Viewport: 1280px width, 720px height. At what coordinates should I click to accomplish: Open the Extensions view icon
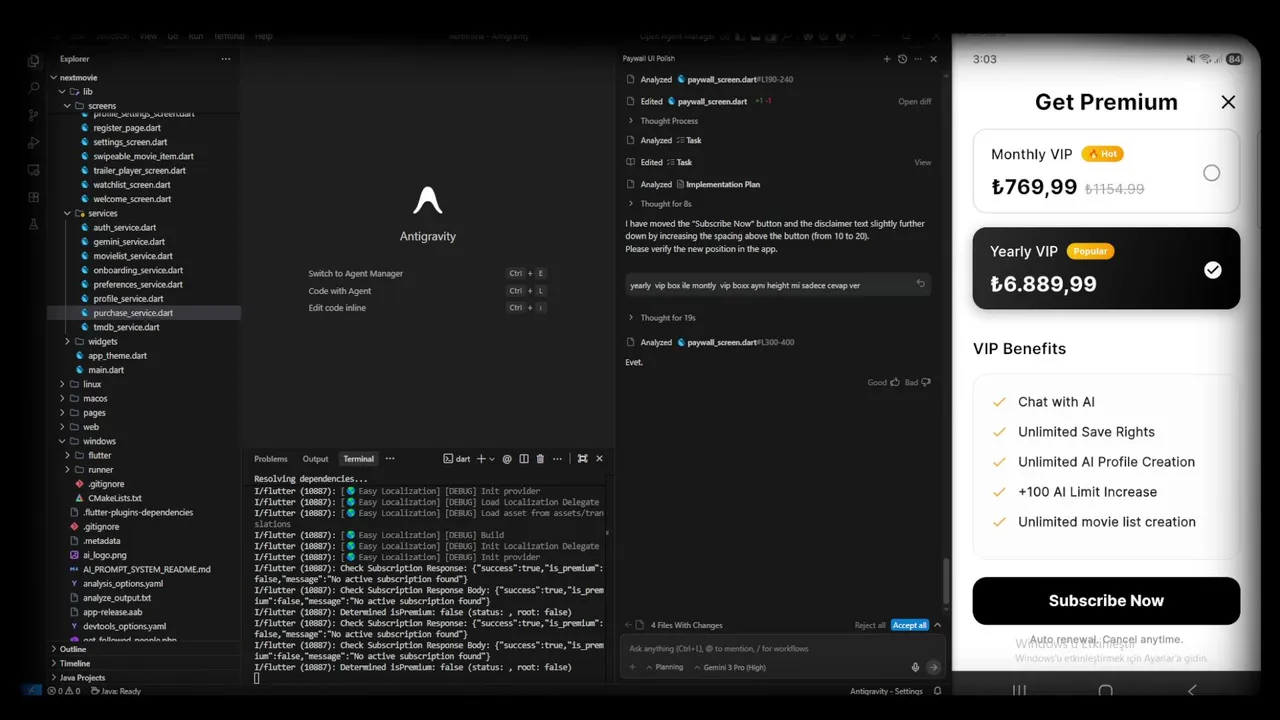tap(34, 197)
